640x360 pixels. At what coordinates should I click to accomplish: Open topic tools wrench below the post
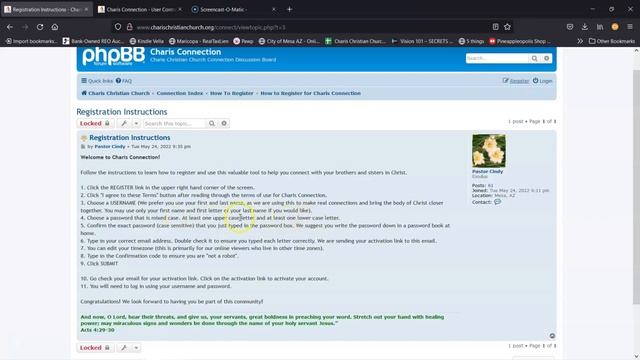pos(124,348)
